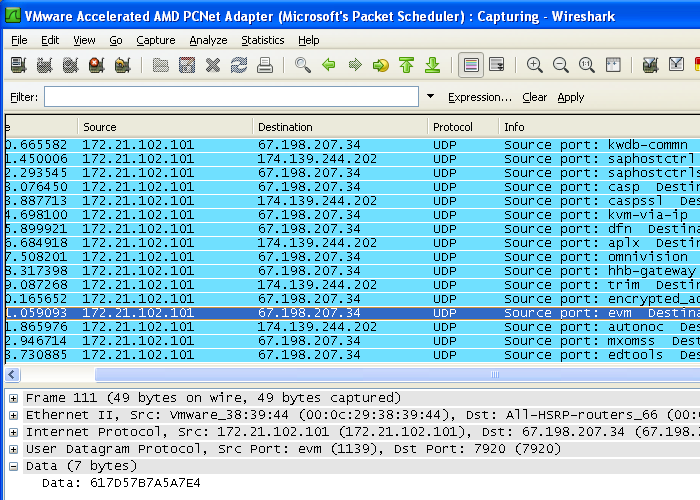Viewport: 700px width, 500px height.
Task: Open capture options toolbar icon
Action: [45, 65]
